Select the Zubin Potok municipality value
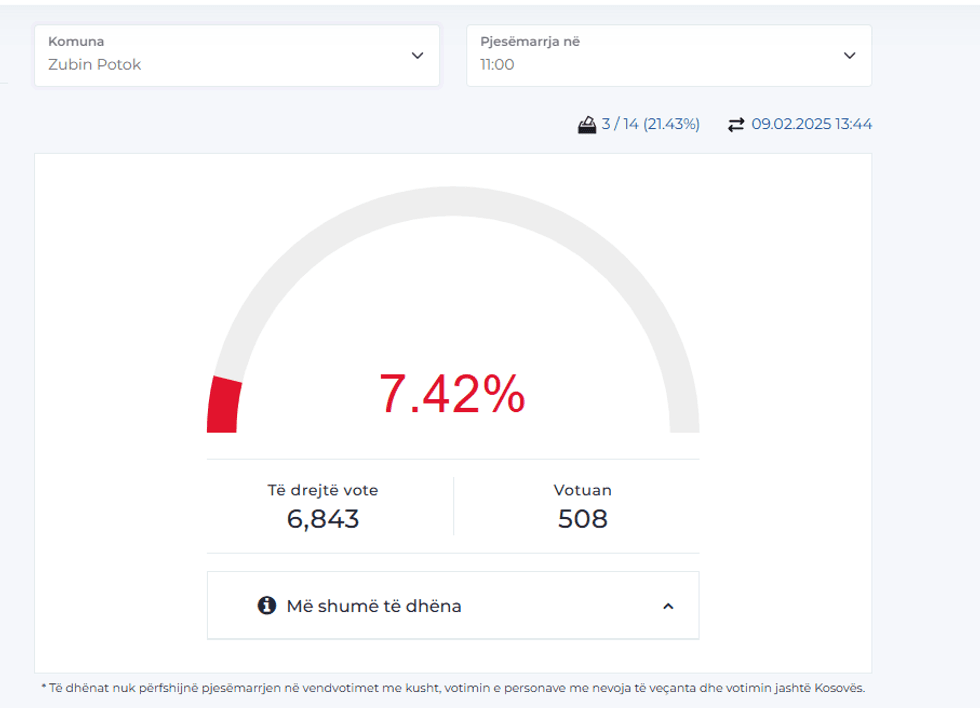Image resolution: width=980 pixels, height=708 pixels. click(x=95, y=65)
